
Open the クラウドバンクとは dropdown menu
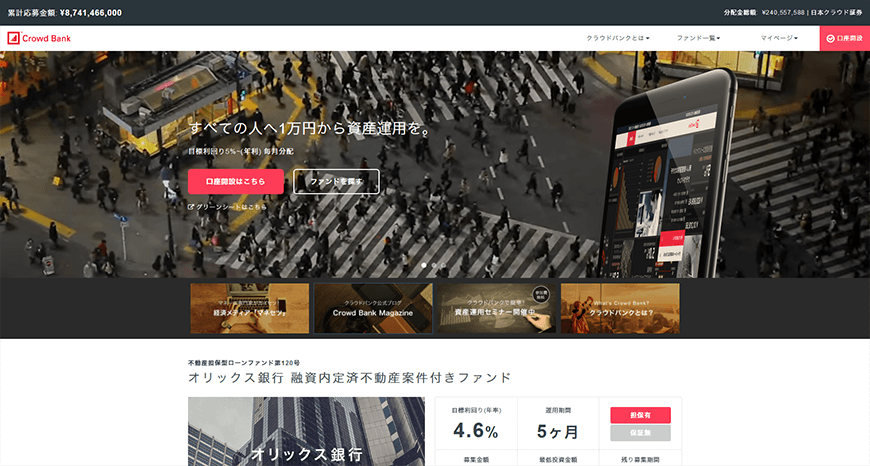click(x=618, y=38)
